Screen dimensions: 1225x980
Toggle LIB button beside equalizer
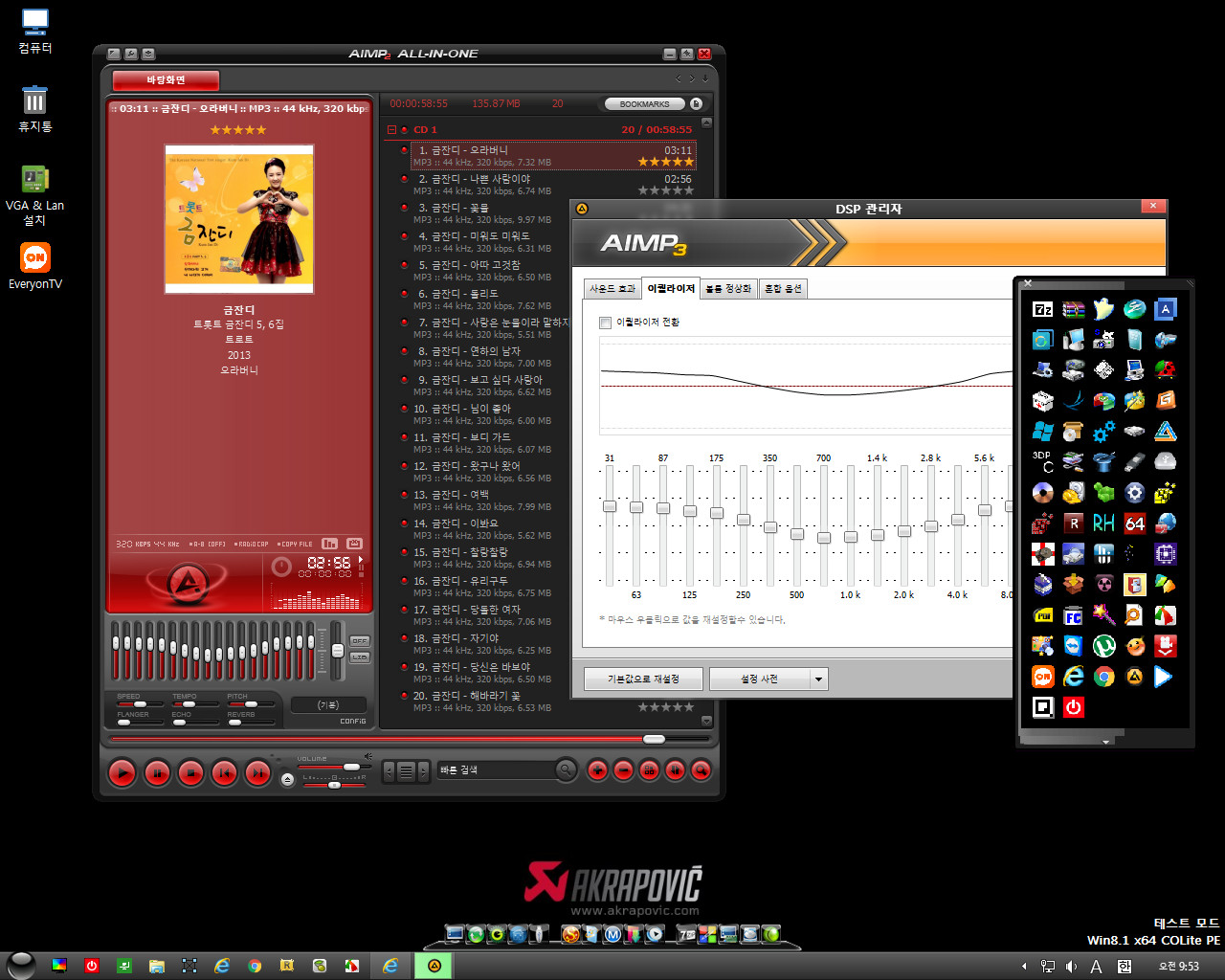tap(360, 657)
